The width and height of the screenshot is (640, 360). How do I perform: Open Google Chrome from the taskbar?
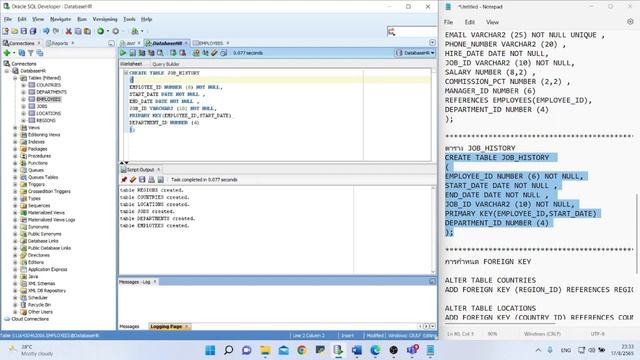coord(302,350)
